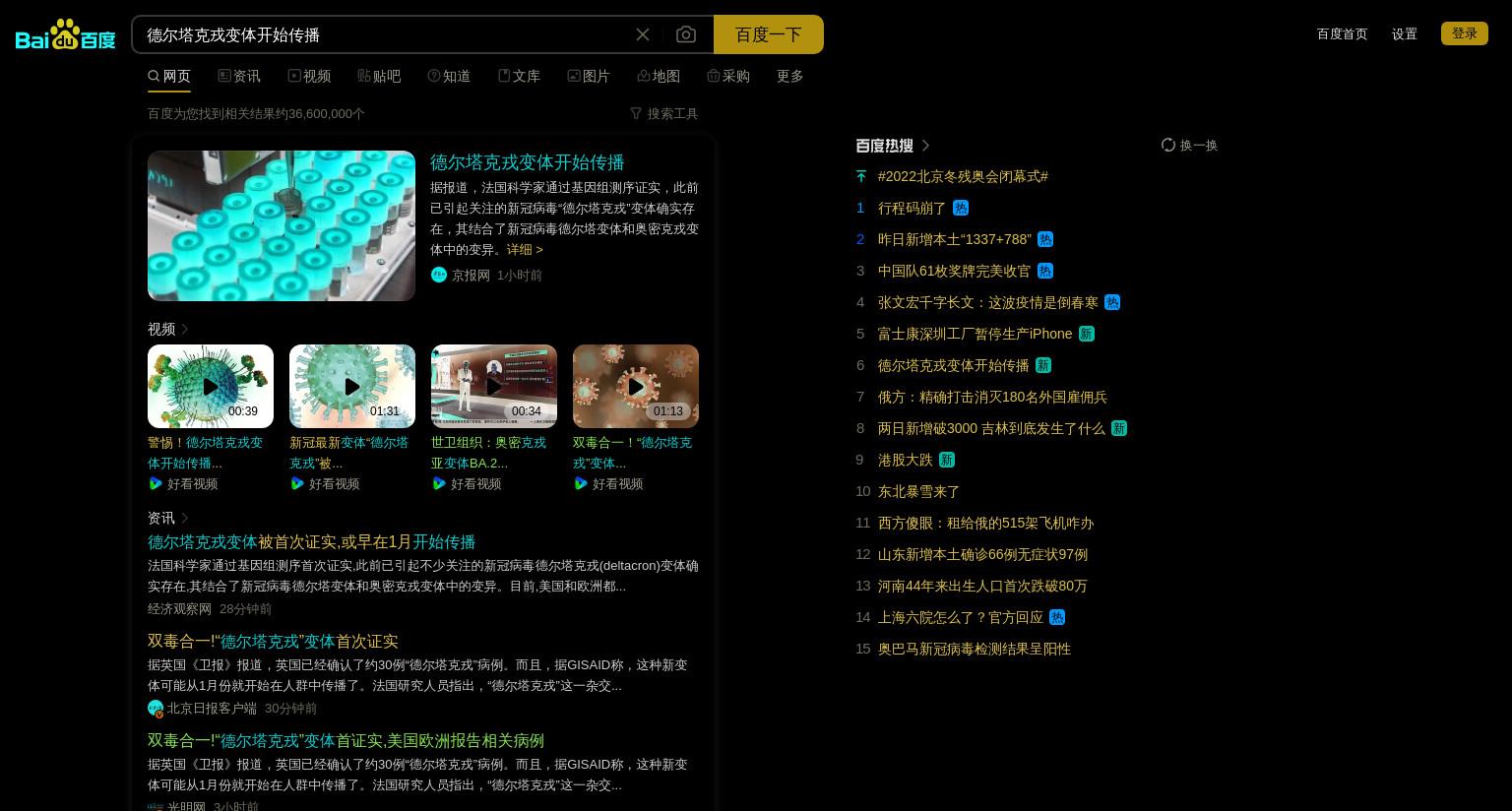This screenshot has height=811, width=1512.
Task: Open 百度首页 link
Action: tap(1342, 33)
